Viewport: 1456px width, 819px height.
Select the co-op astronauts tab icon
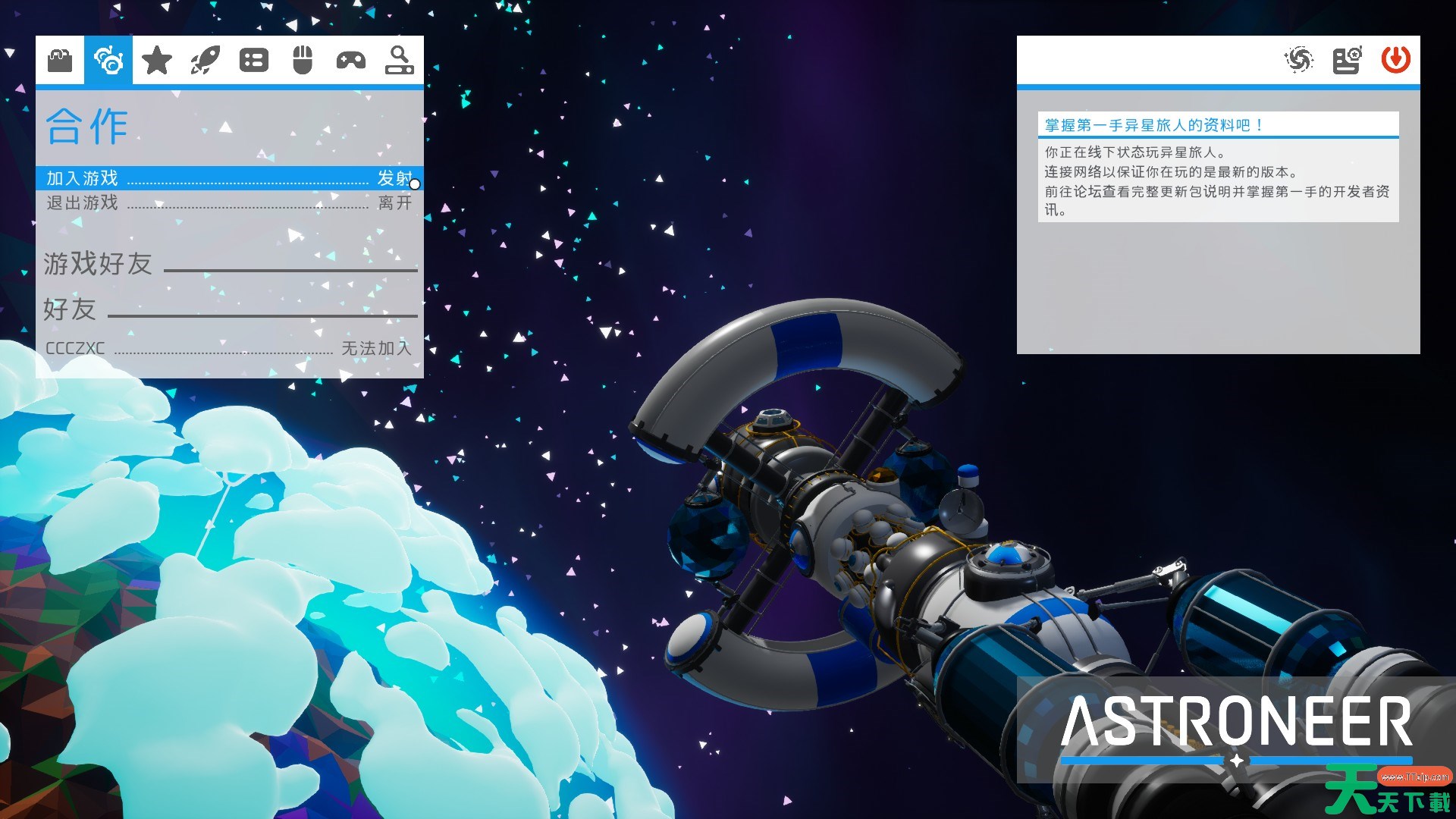(108, 60)
